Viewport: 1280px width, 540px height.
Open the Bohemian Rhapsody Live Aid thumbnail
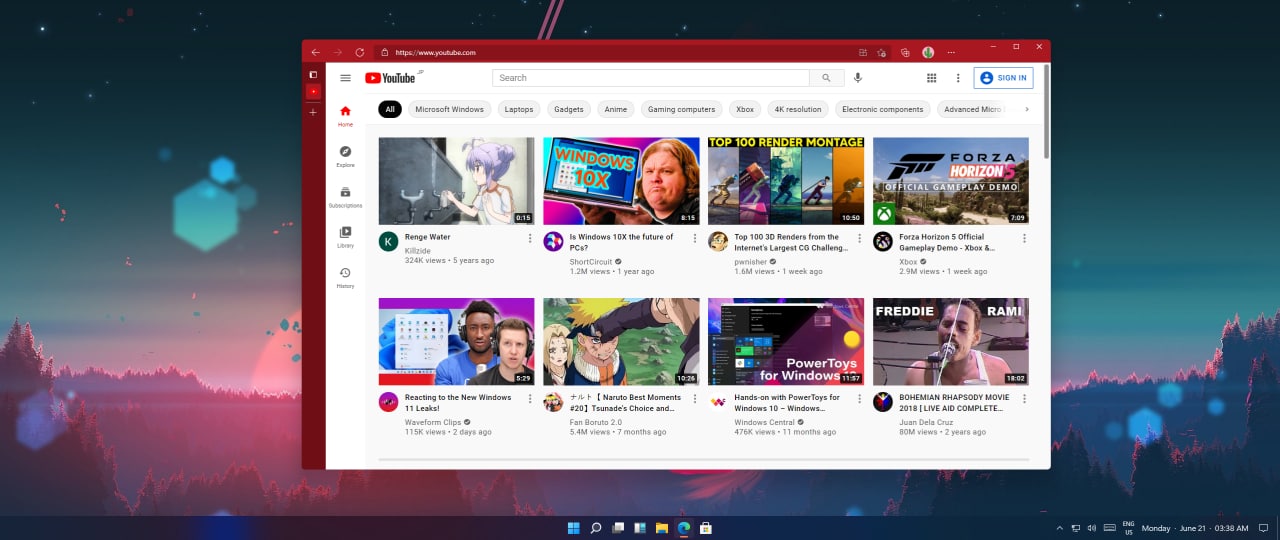[x=951, y=342]
